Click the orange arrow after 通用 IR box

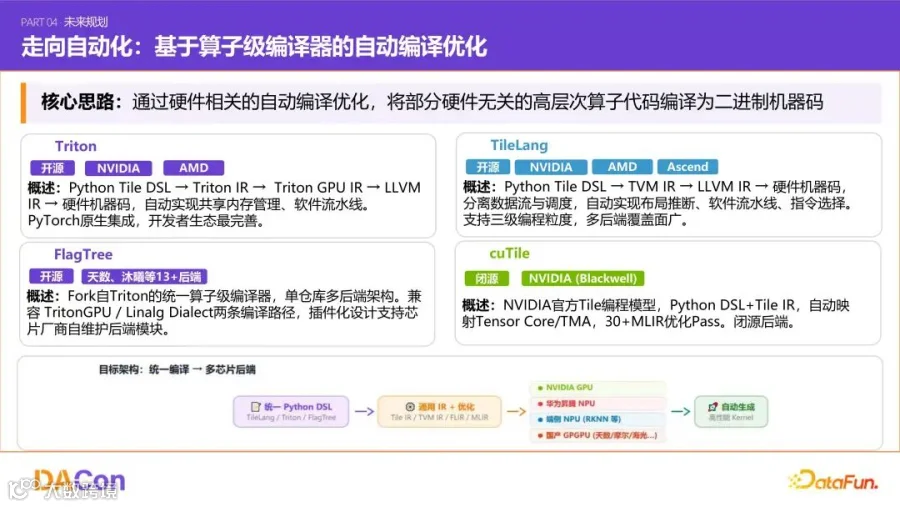coord(516,411)
